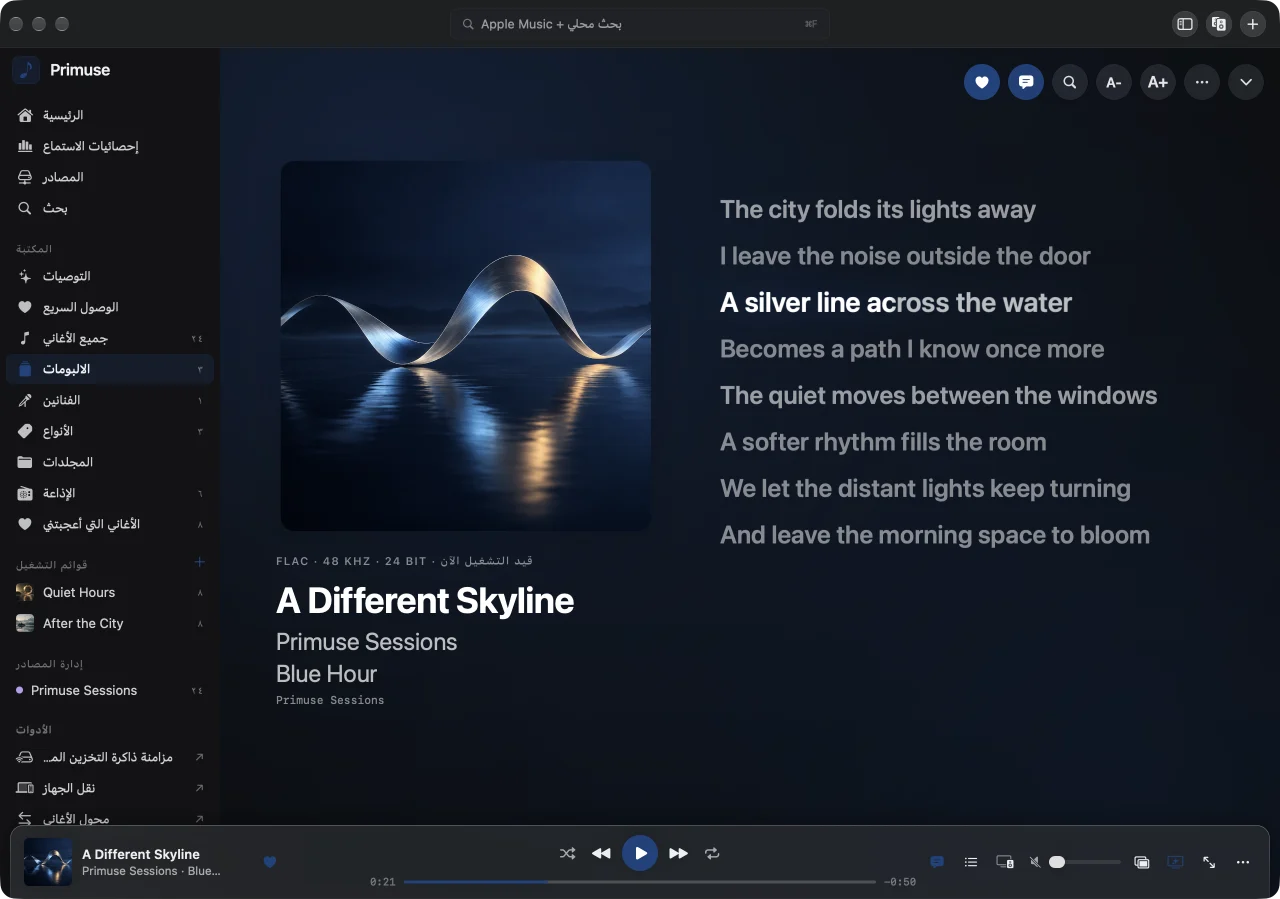Open the play queue list icon

click(x=971, y=861)
